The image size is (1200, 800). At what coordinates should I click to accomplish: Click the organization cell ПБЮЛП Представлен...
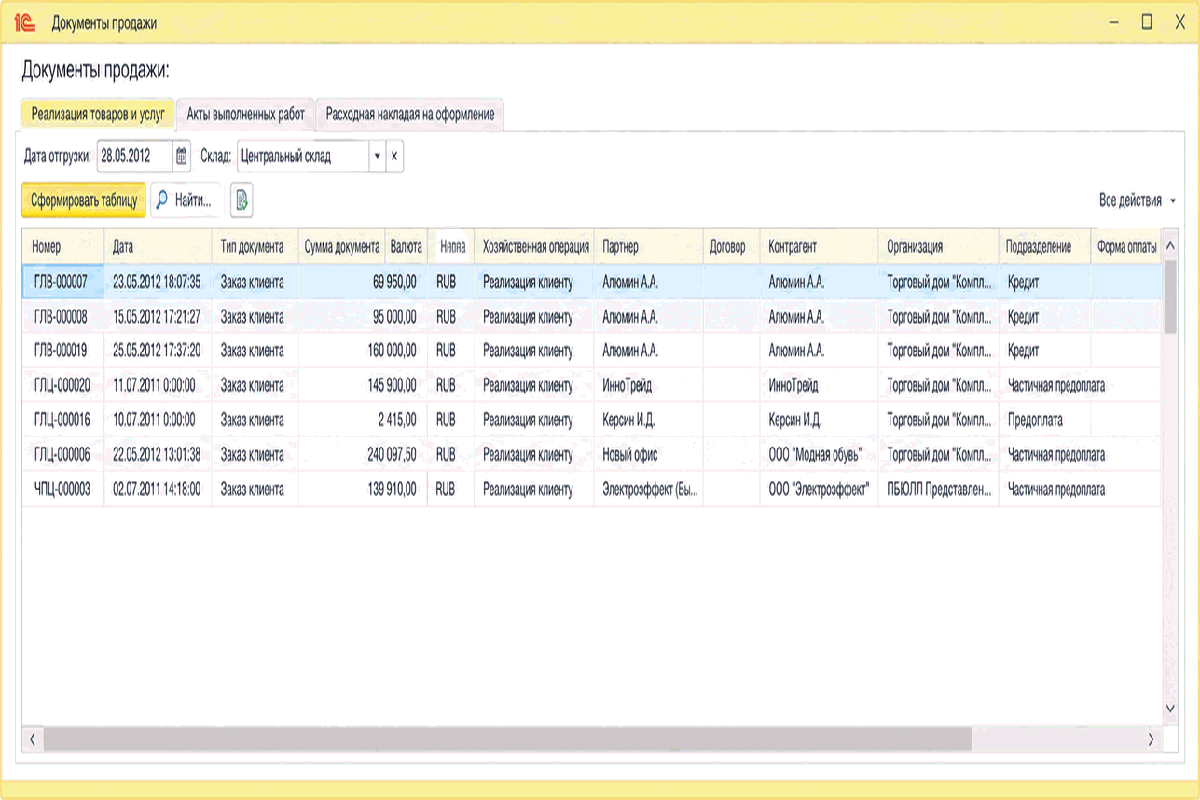[x=938, y=489]
